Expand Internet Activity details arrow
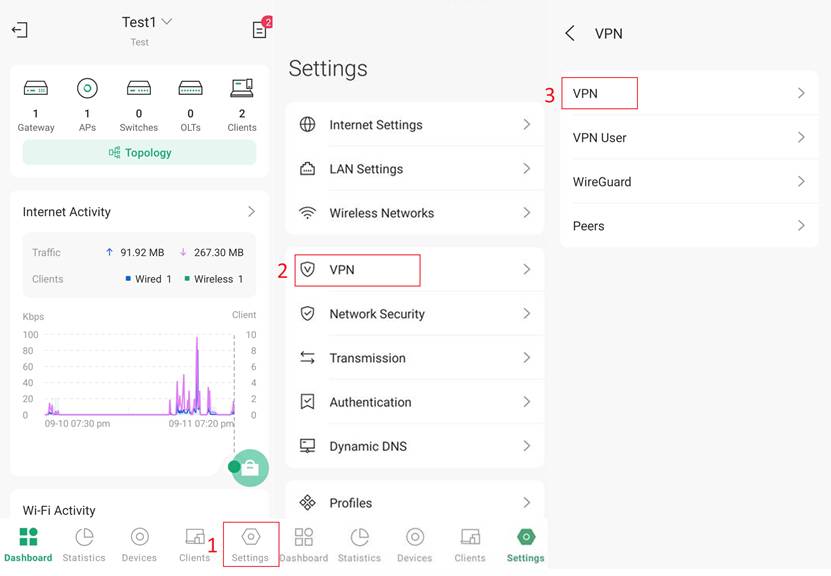 coord(251,212)
